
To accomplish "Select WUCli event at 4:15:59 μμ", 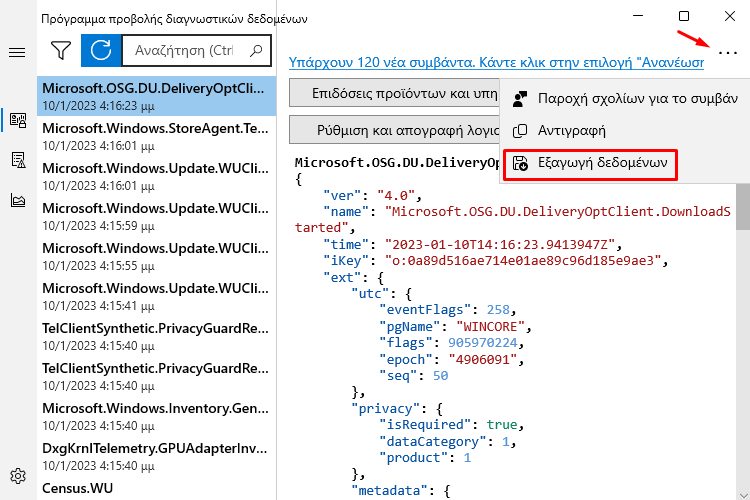I will (x=156, y=216).
